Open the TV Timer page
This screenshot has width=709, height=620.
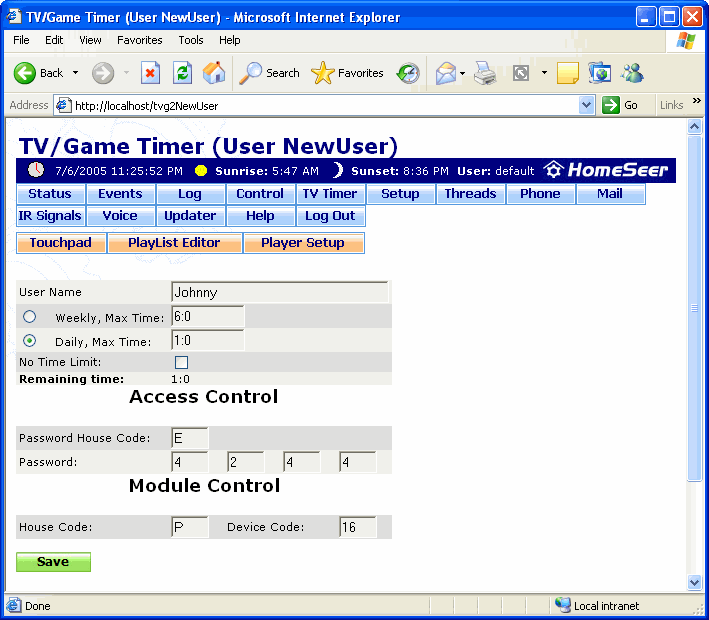pyautogui.click(x=330, y=194)
